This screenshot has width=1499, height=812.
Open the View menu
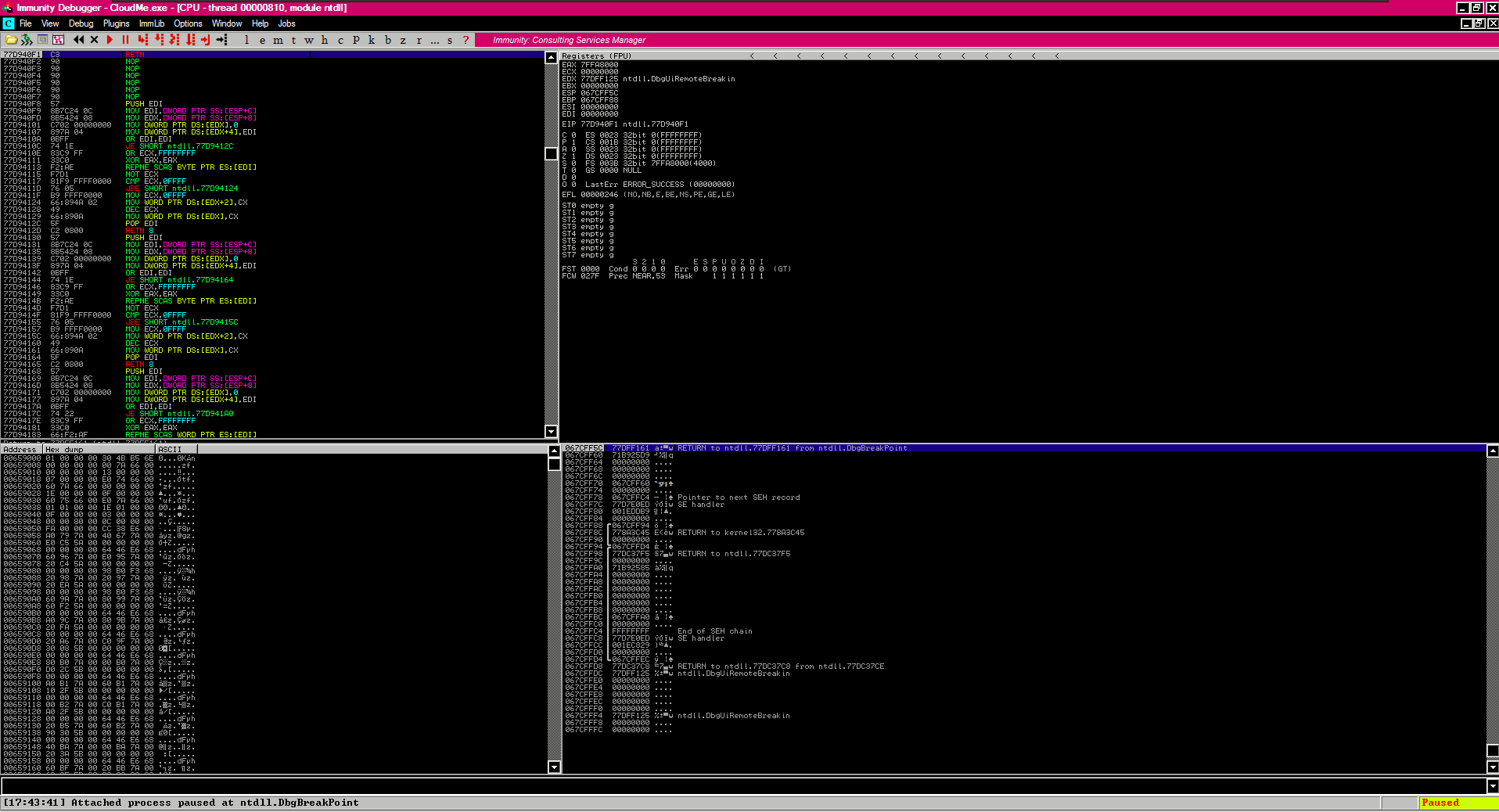coord(50,23)
